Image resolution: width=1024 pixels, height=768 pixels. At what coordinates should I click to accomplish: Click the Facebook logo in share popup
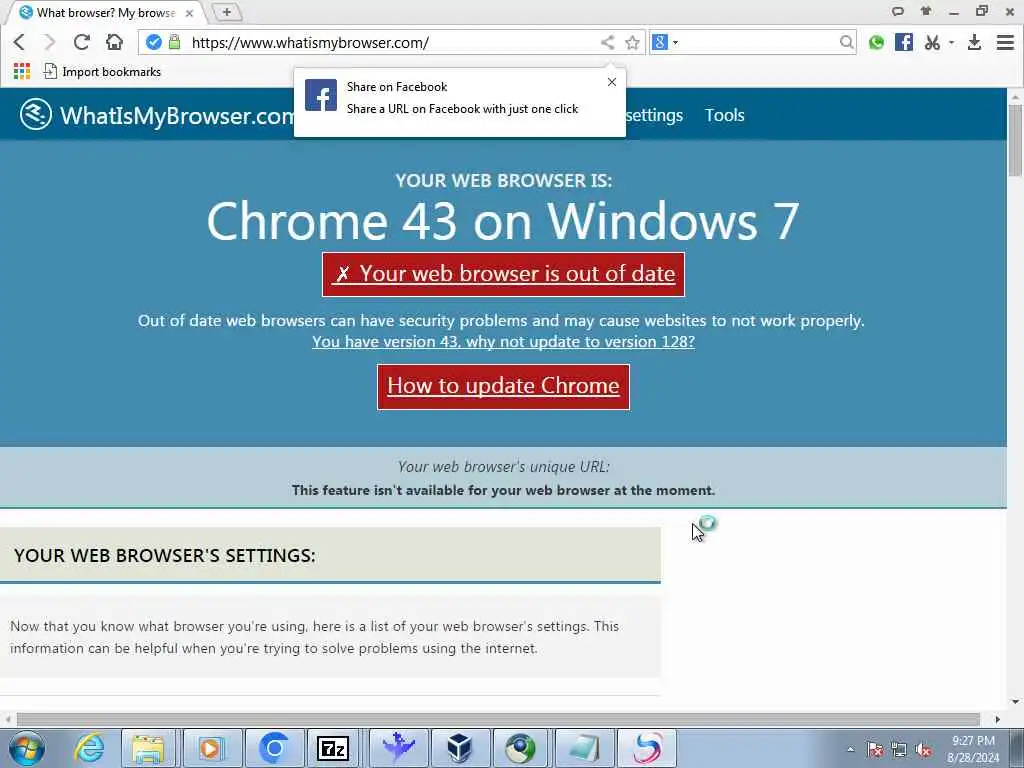tap(321, 95)
